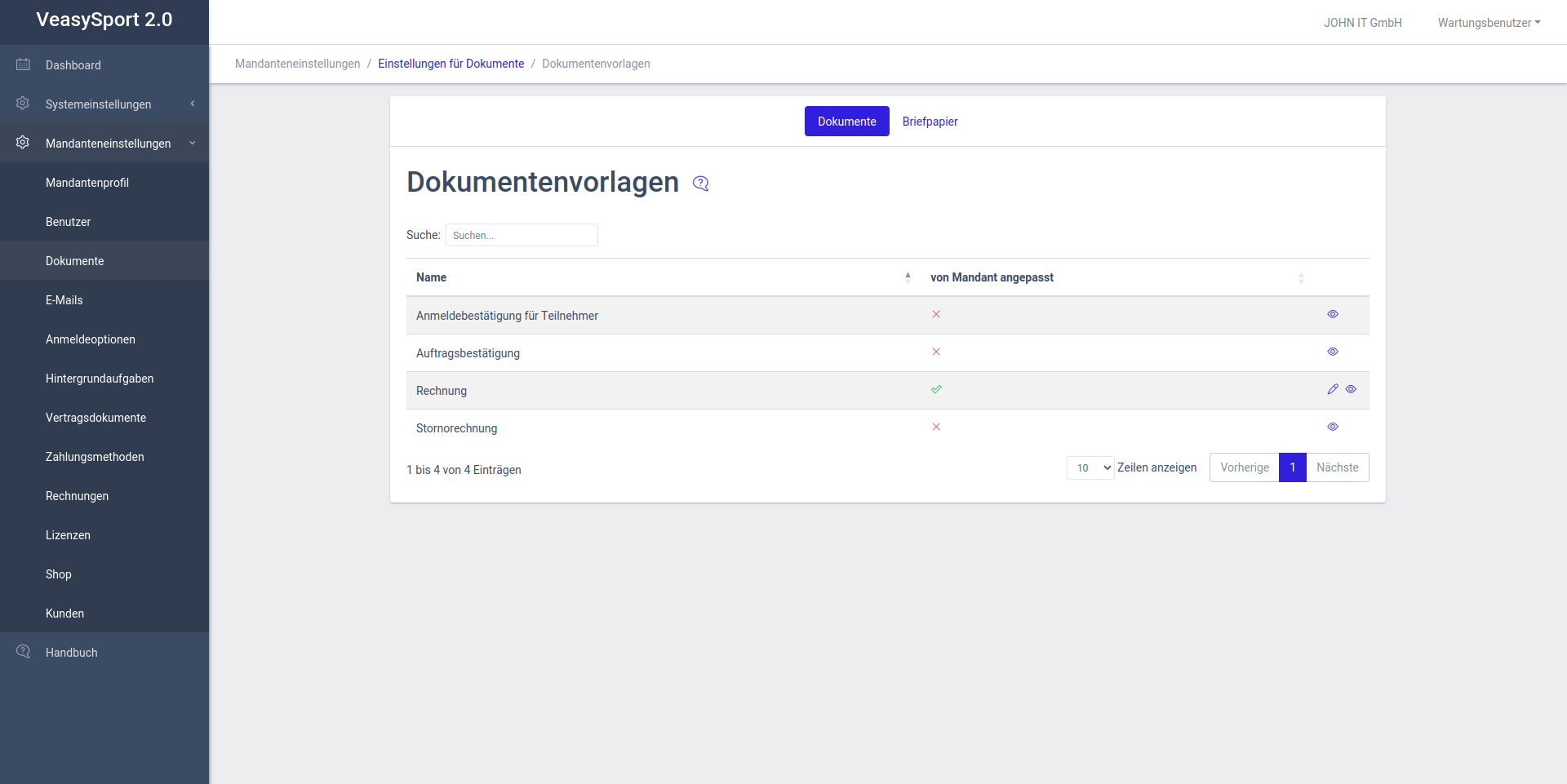1567x784 pixels.
Task: Select the Dokumente tab button
Action: (846, 122)
